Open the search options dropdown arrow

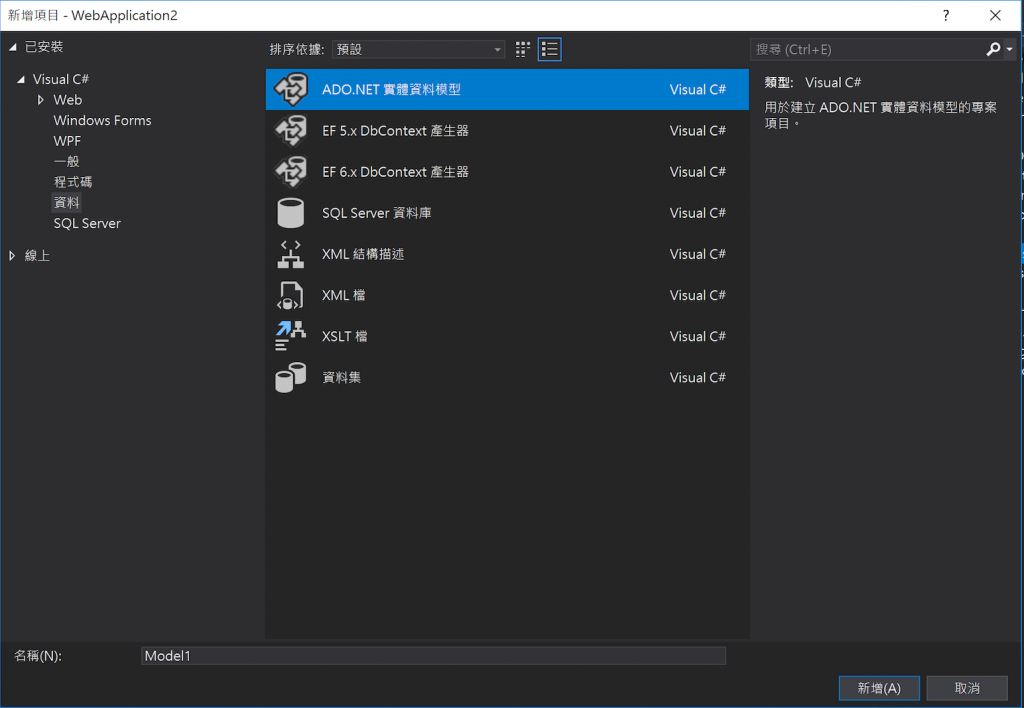point(1010,50)
